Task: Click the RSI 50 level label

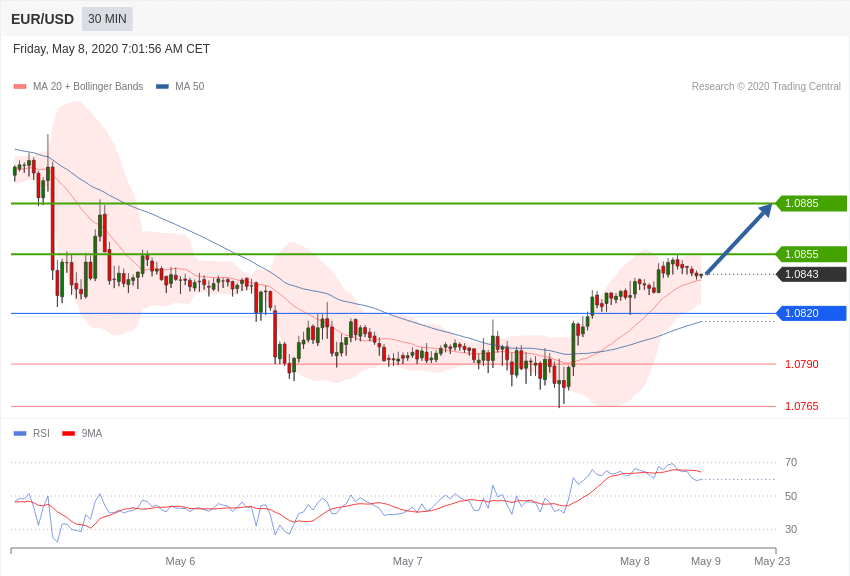Action: (x=791, y=496)
